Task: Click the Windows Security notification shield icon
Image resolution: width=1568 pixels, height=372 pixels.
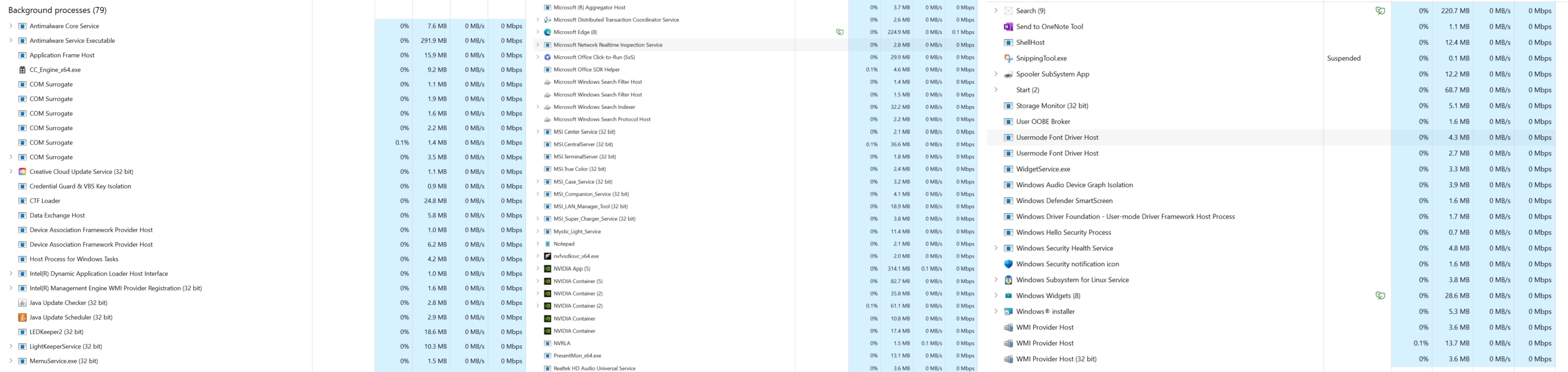Action: (x=1008, y=263)
